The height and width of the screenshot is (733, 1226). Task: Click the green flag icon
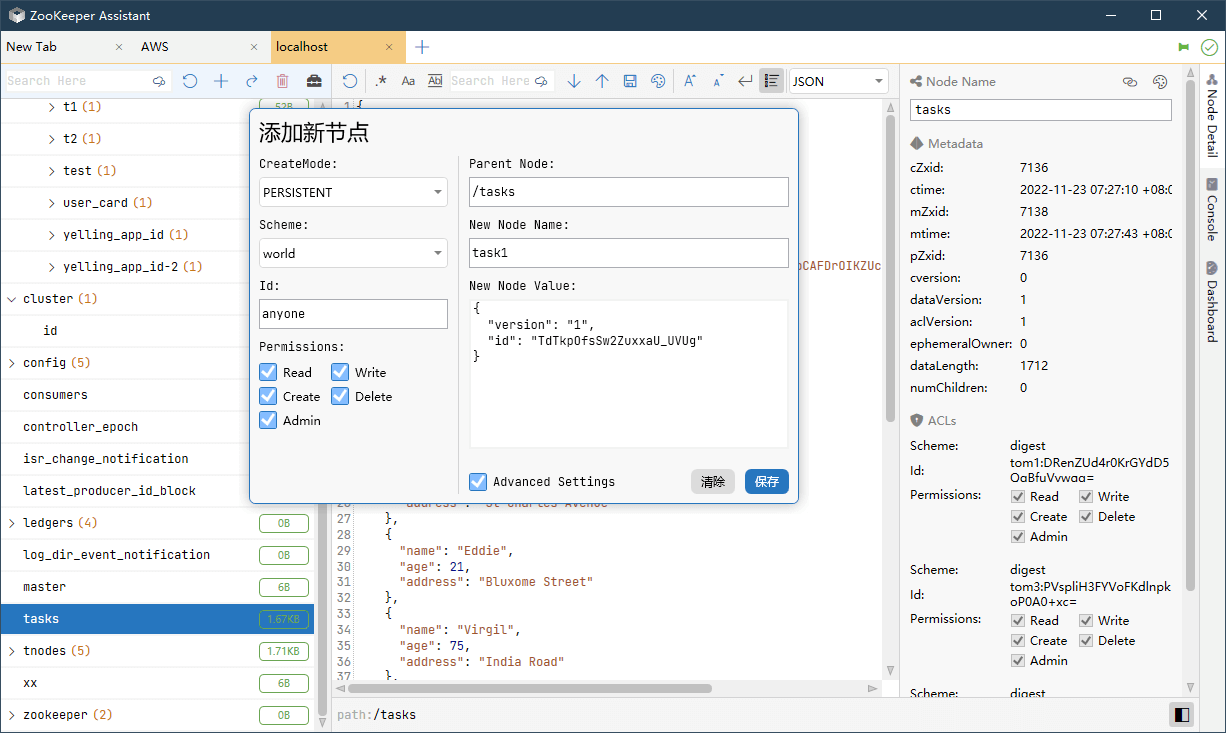pyautogui.click(x=1184, y=47)
